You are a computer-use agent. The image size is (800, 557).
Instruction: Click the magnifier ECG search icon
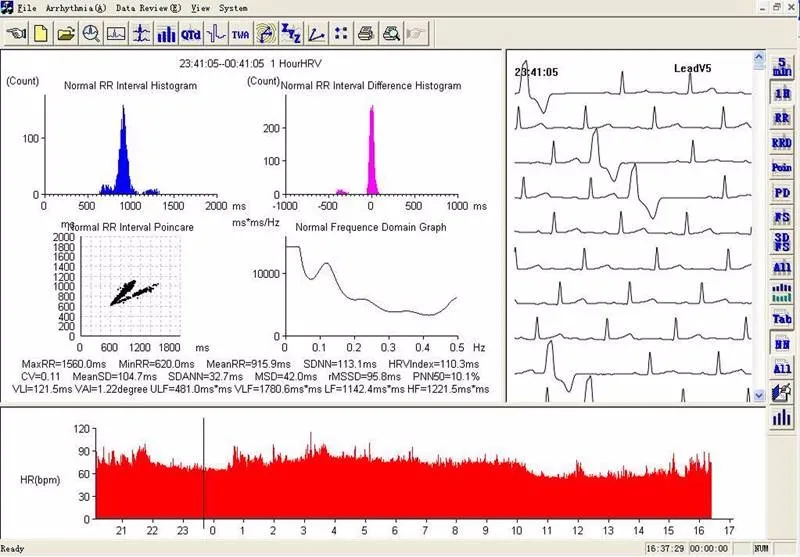pyautogui.click(x=91, y=34)
